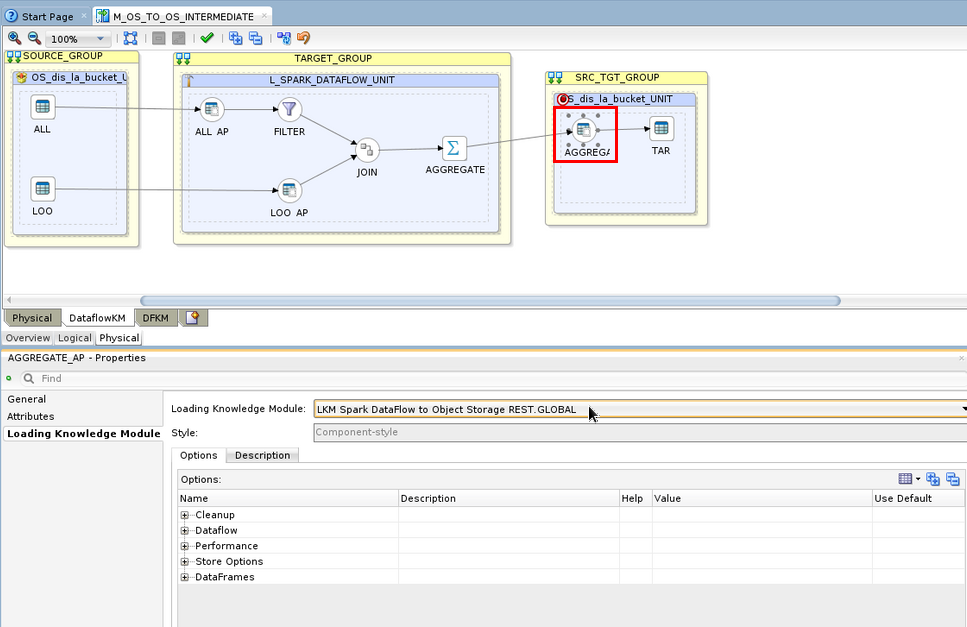Click the zoom in magnifier icon
The width and height of the screenshot is (967, 627).
pyautogui.click(x=14, y=38)
